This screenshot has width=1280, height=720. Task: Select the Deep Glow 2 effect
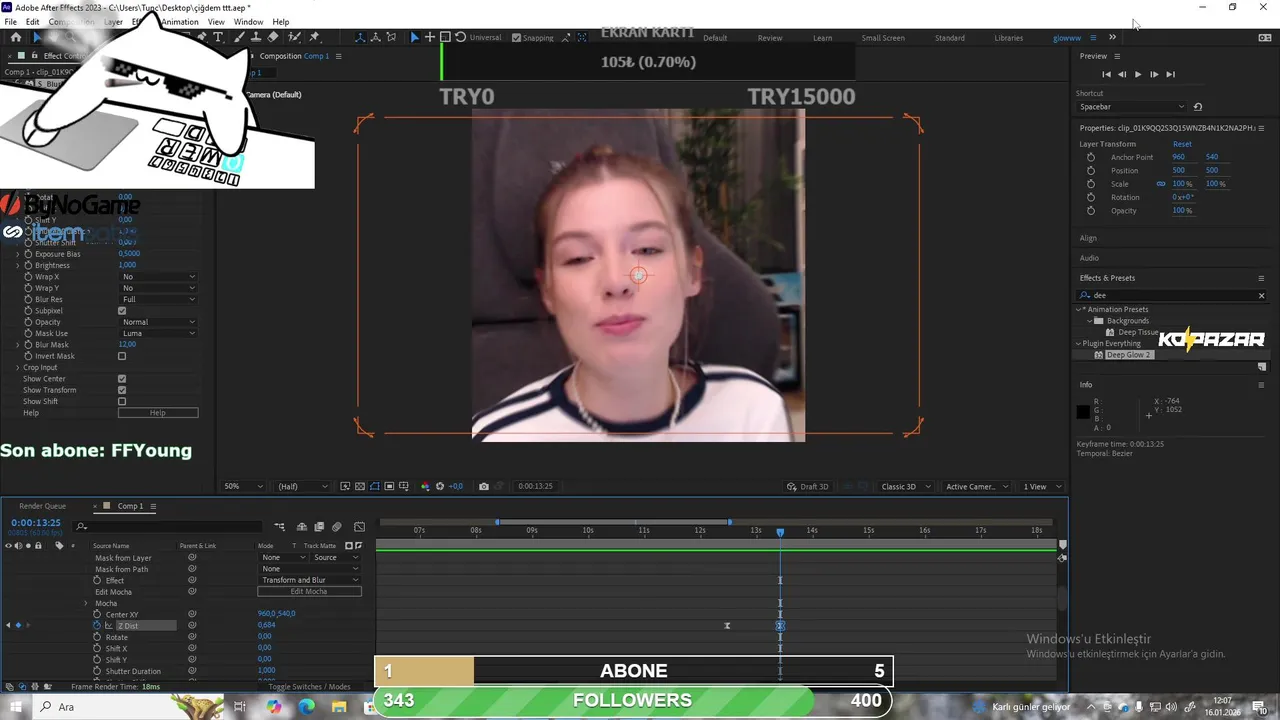1128,355
